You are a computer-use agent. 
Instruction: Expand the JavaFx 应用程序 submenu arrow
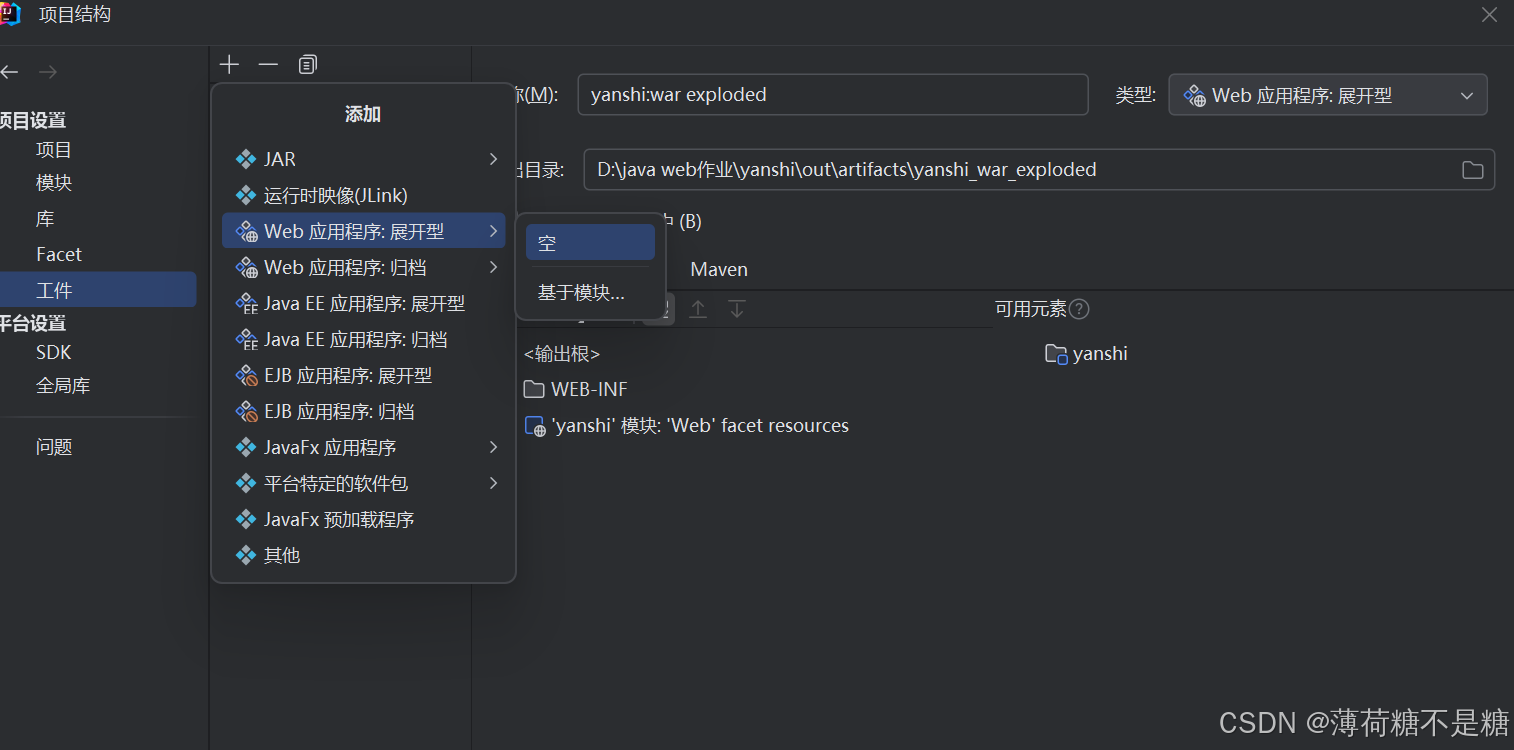tap(493, 447)
